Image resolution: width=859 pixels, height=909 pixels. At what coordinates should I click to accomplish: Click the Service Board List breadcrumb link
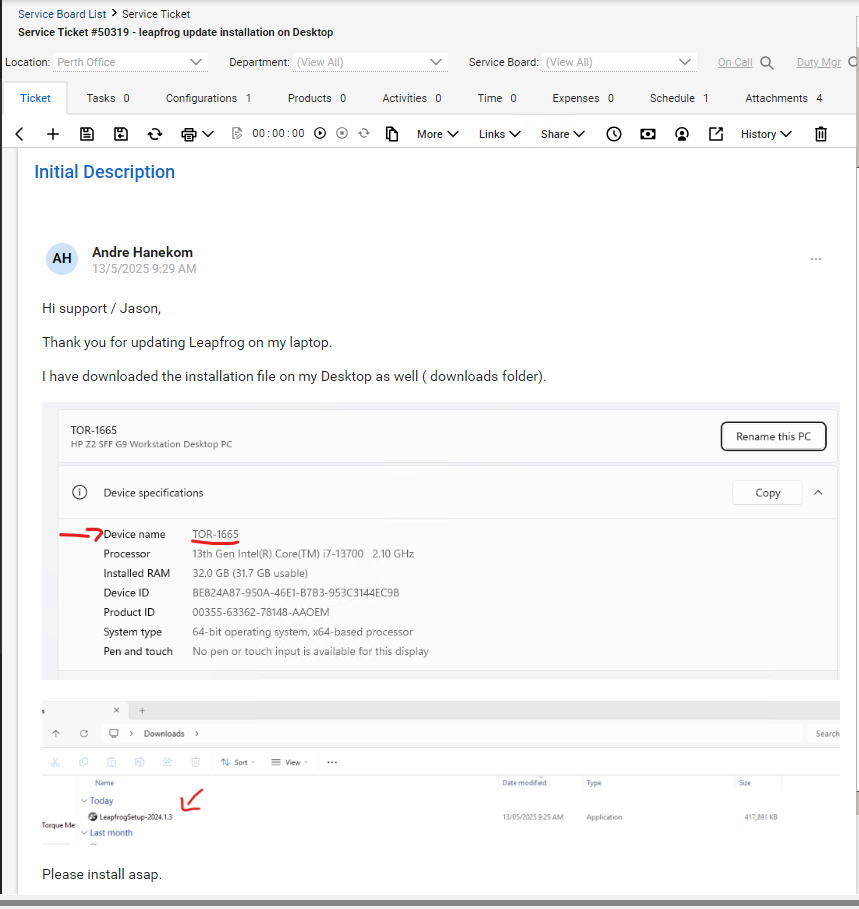pyautogui.click(x=62, y=14)
